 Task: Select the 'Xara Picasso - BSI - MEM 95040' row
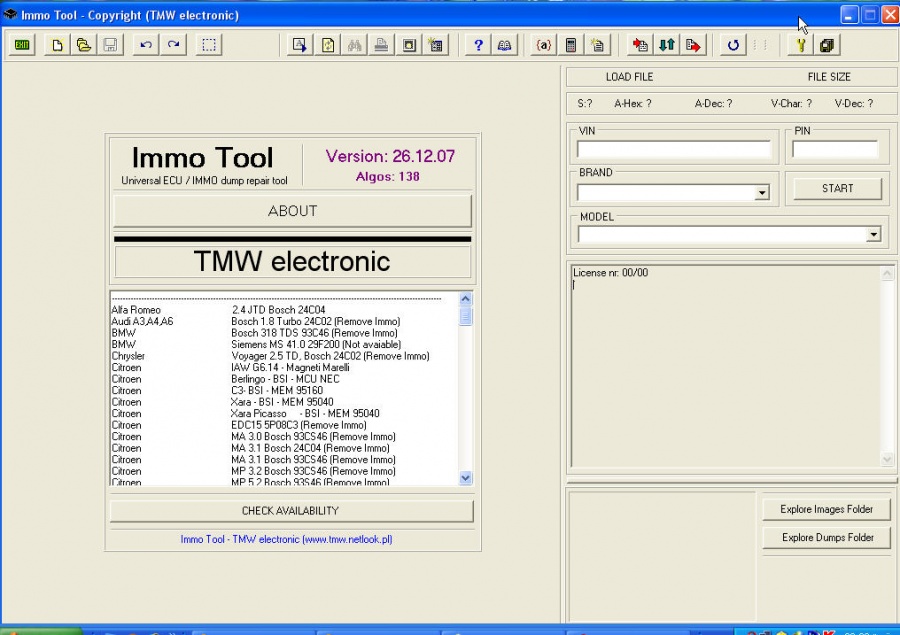pyautogui.click(x=284, y=413)
